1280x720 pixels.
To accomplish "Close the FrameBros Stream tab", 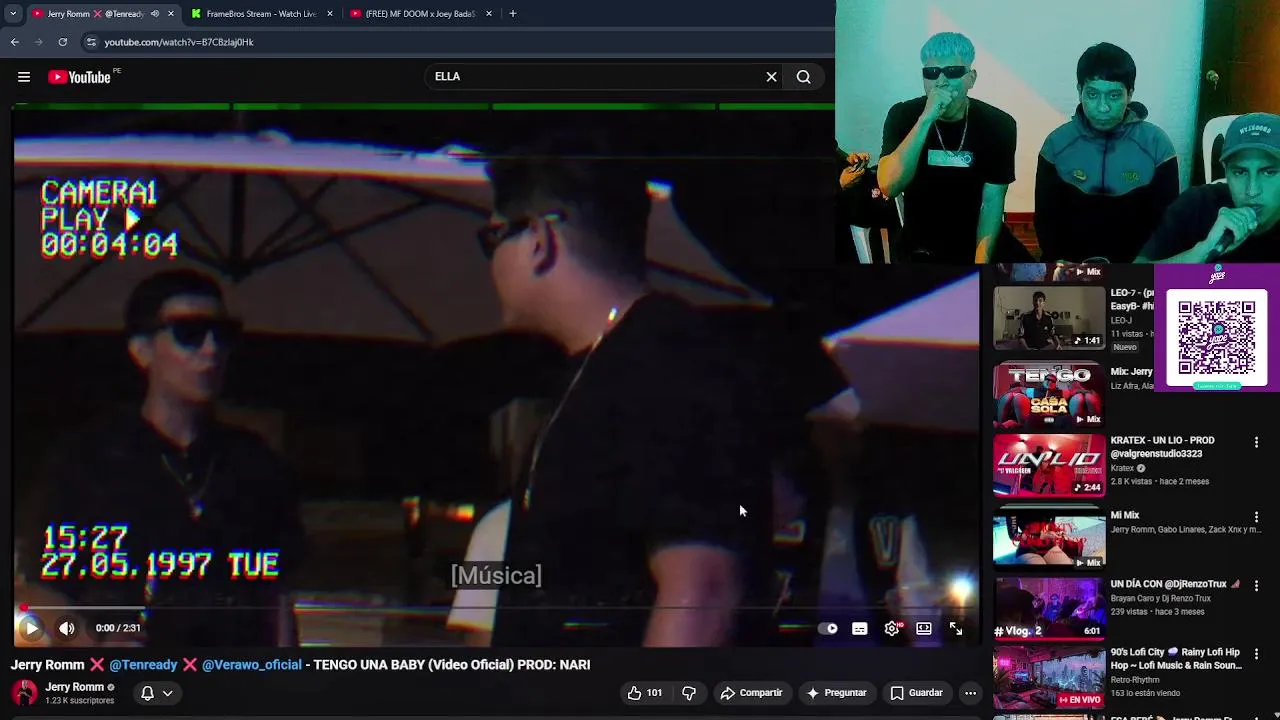I will (330, 14).
